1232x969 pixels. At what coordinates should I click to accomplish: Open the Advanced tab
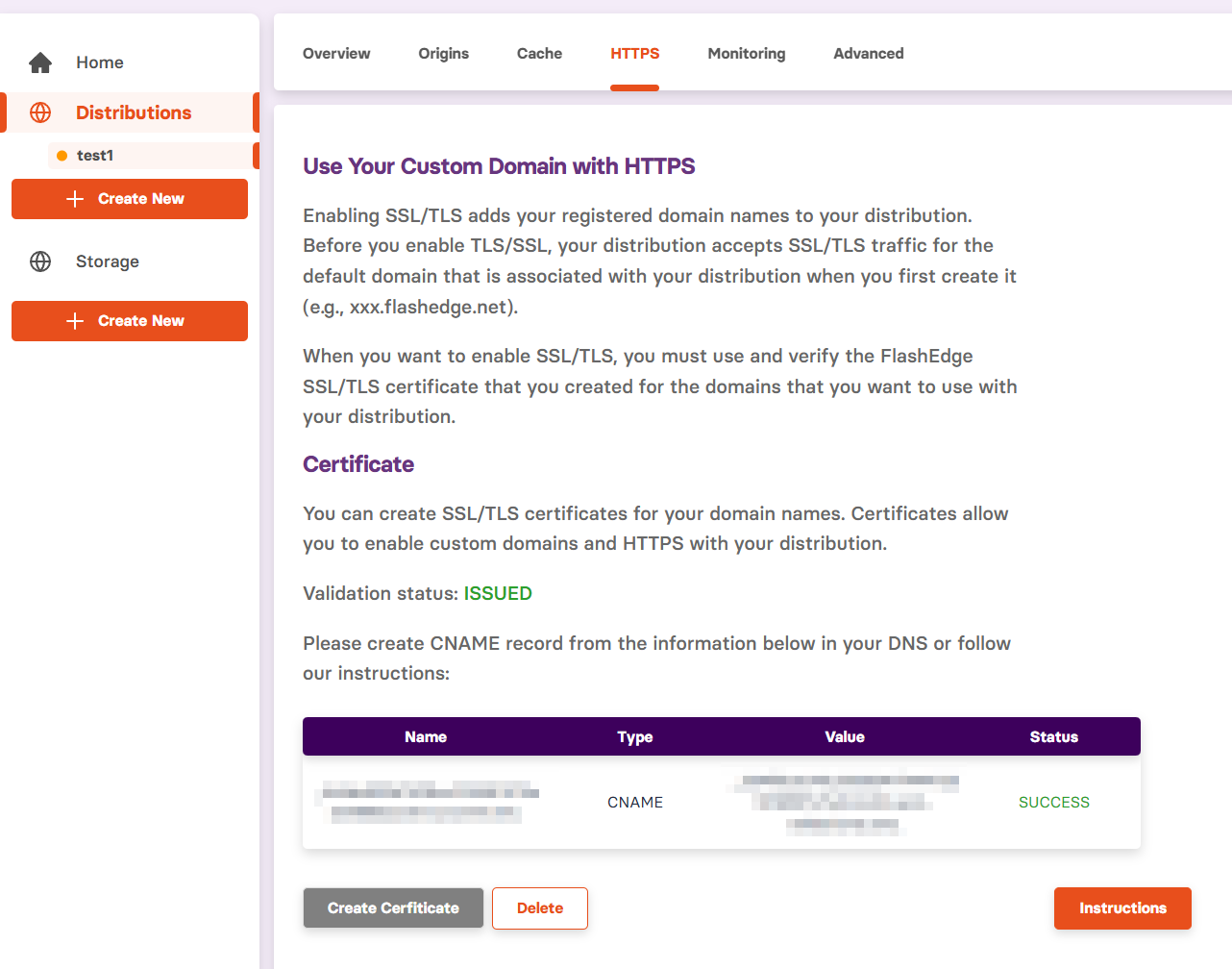(x=868, y=54)
